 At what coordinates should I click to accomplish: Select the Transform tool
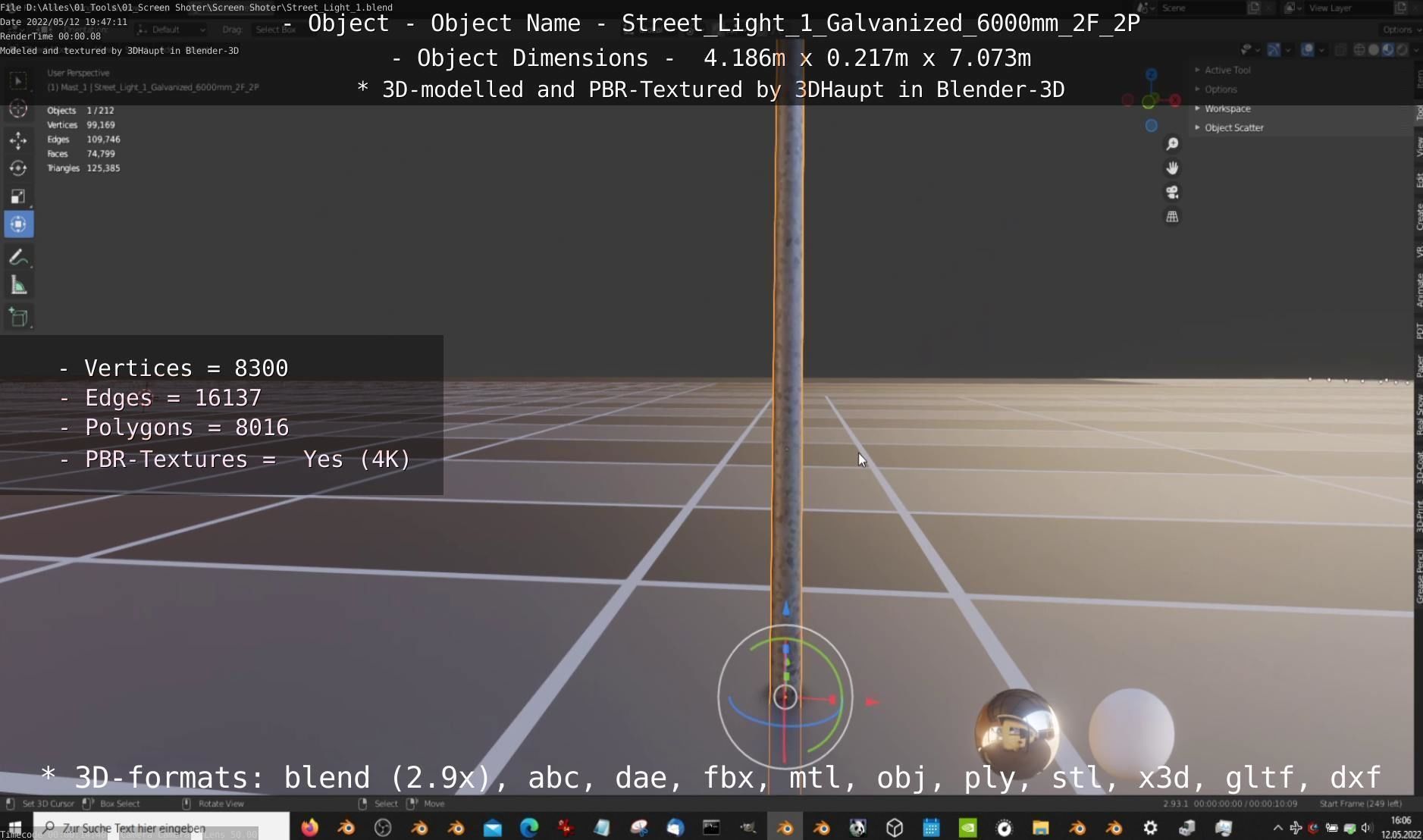coord(19,224)
